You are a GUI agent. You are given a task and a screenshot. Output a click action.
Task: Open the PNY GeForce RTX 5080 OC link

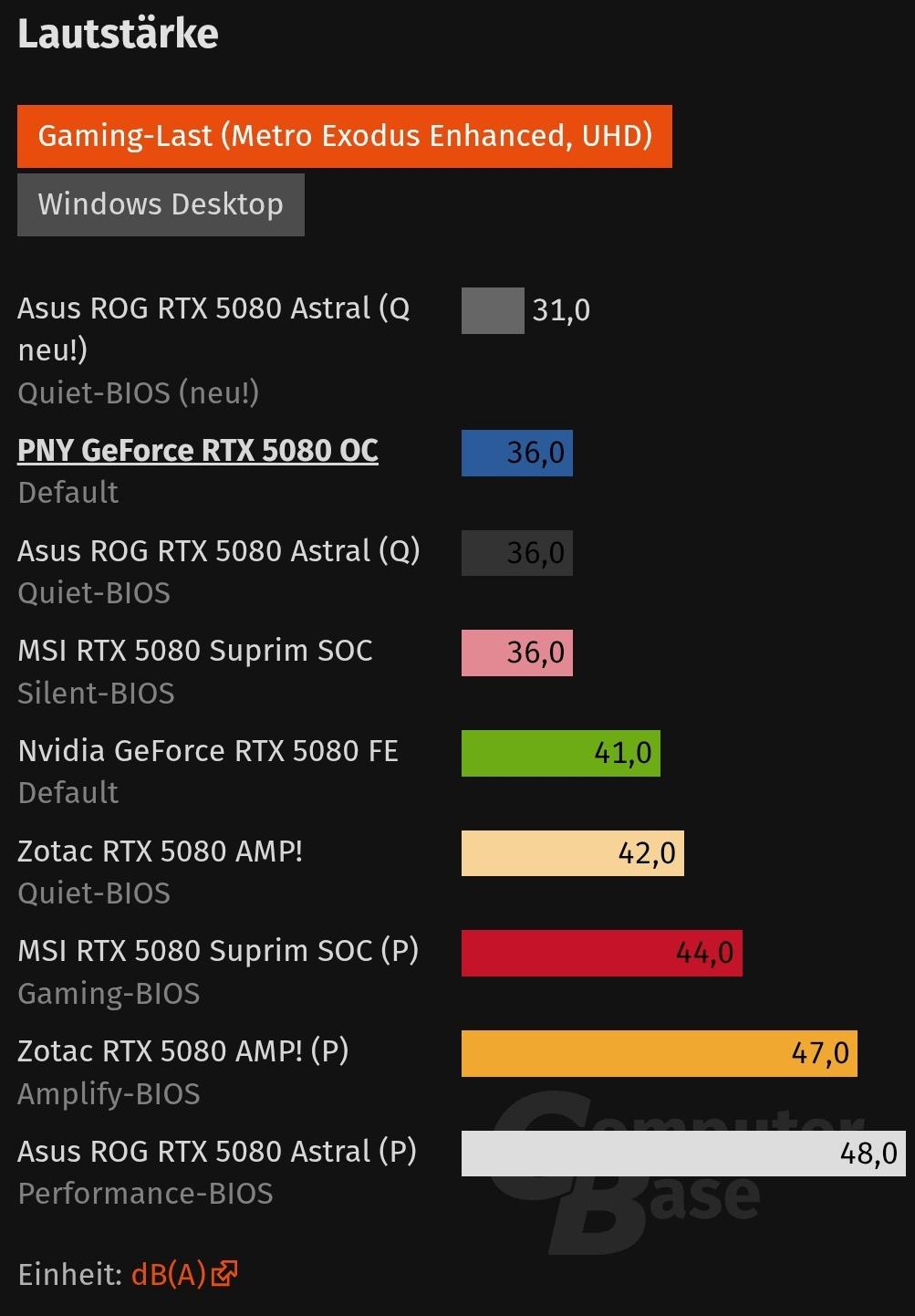pos(198,451)
